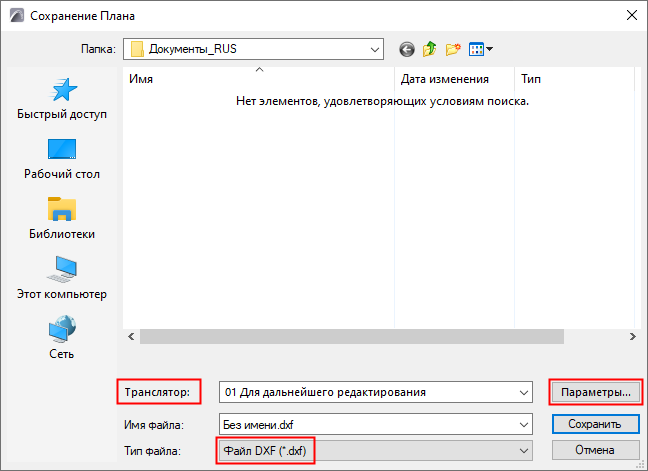Image resolution: width=648 pixels, height=471 pixels.
Task: Click the Сохранить button
Action: click(x=596, y=424)
